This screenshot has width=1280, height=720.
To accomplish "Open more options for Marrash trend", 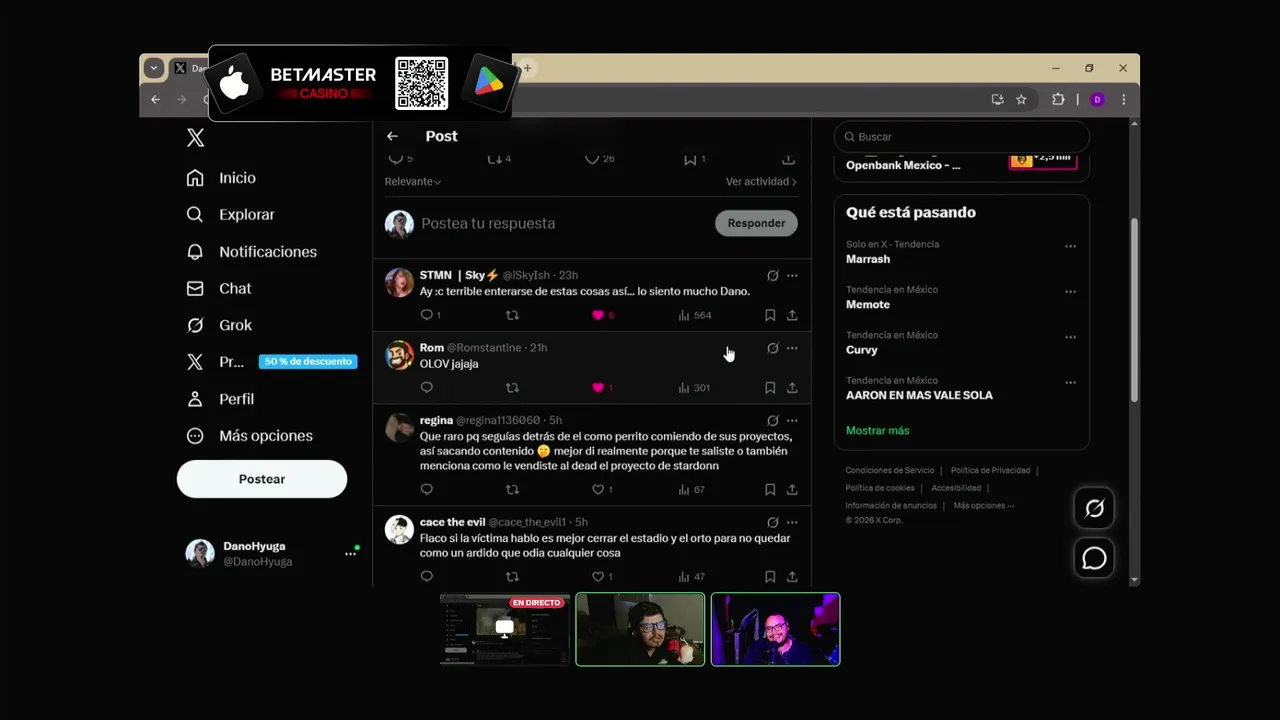I will click(x=1070, y=246).
